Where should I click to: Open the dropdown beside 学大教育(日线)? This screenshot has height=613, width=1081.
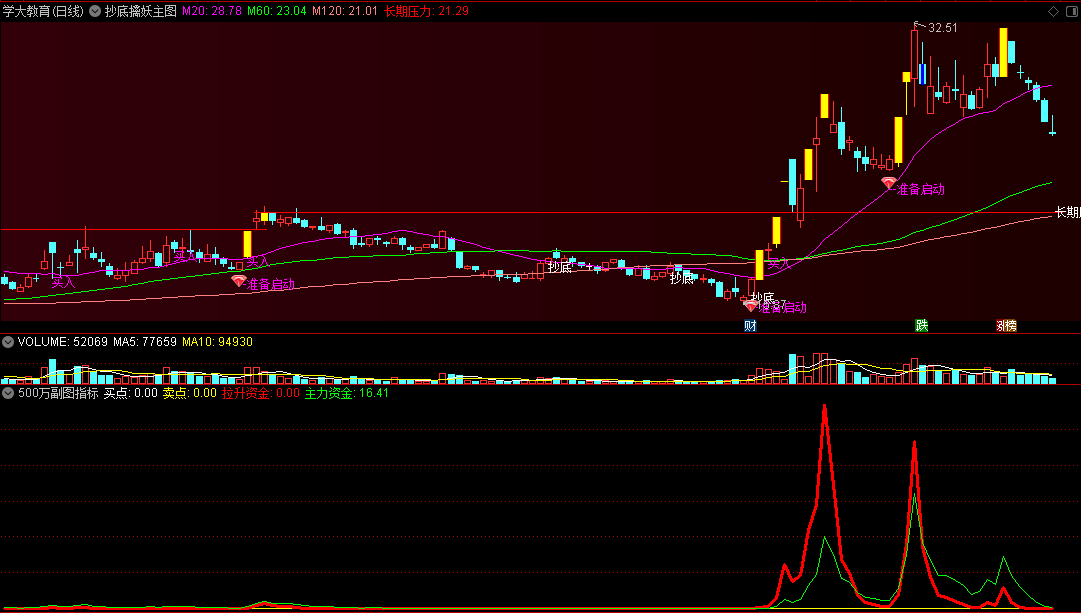pos(95,11)
